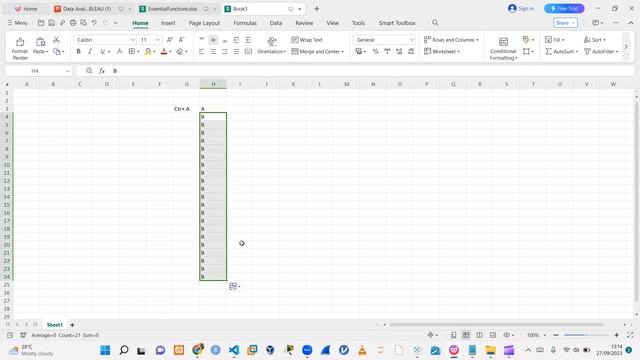Click the Justify alignment icon
Image resolution: width=640 pixels, height=360 pixels.
point(236,51)
